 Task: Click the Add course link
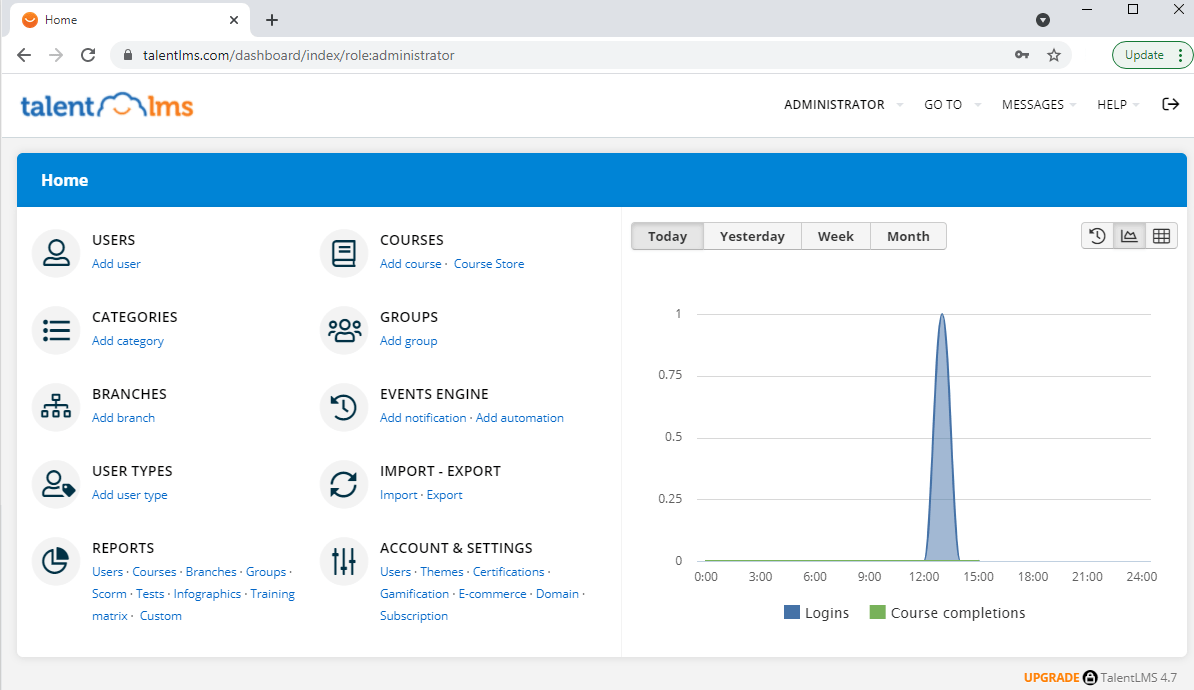point(410,264)
